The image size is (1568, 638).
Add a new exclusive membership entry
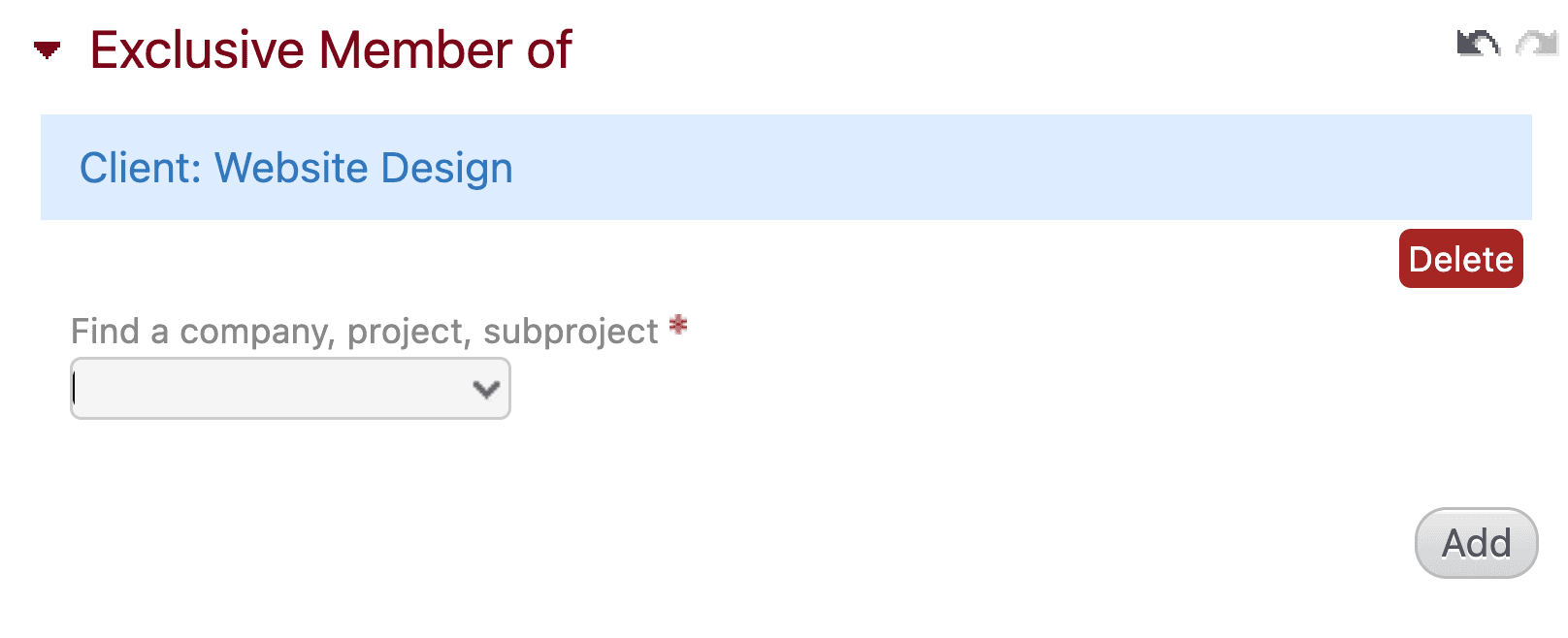pos(1476,543)
